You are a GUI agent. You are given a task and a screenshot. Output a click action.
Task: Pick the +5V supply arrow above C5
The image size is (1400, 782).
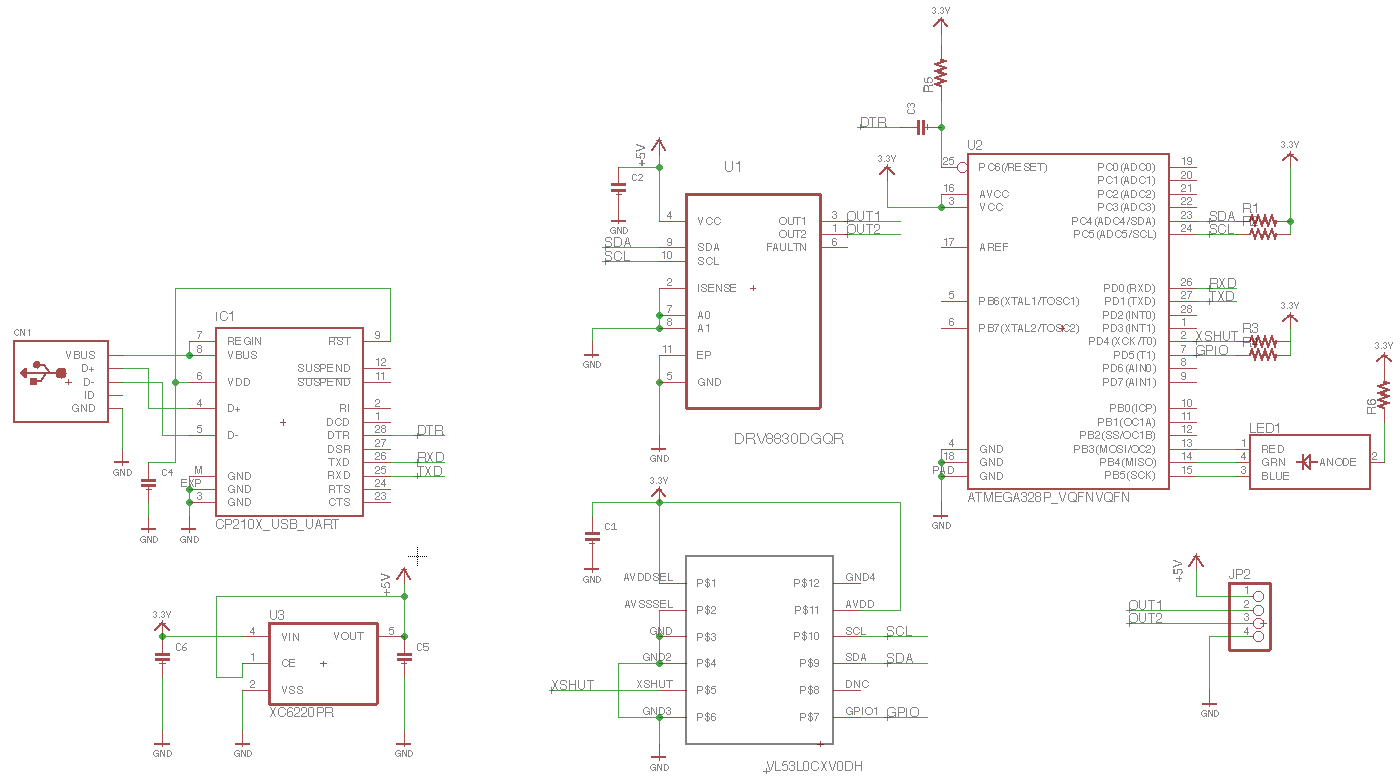[403, 574]
